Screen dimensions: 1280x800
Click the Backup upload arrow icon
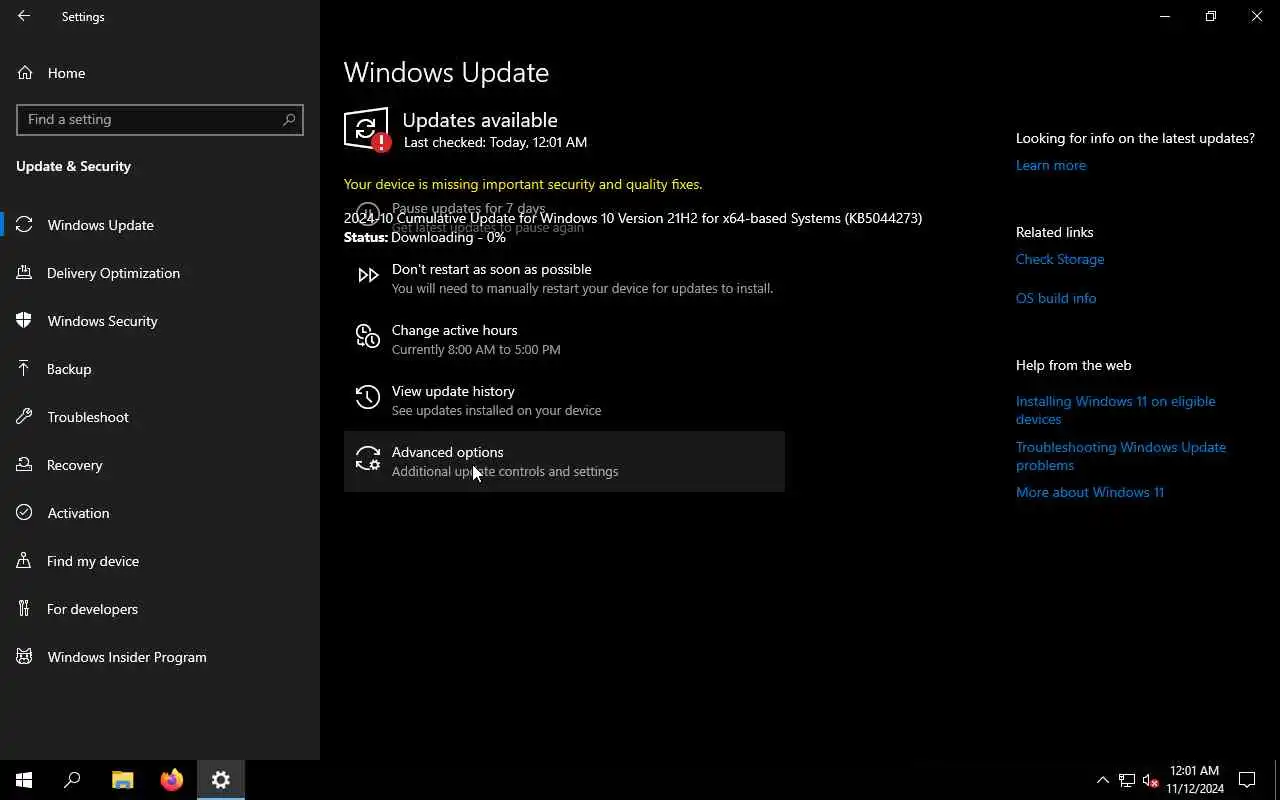[x=25, y=369]
